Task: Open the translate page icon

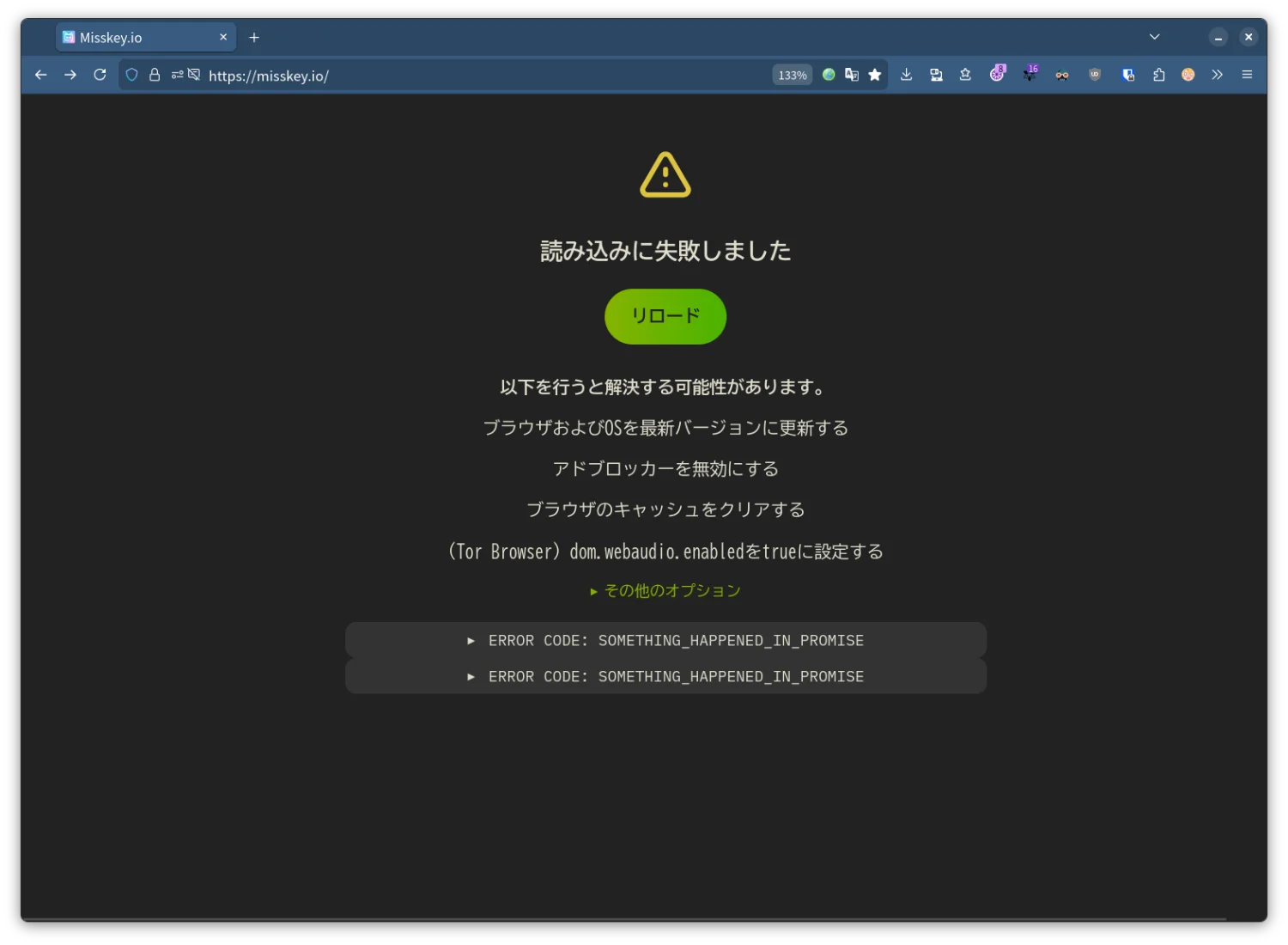Action: point(851,75)
